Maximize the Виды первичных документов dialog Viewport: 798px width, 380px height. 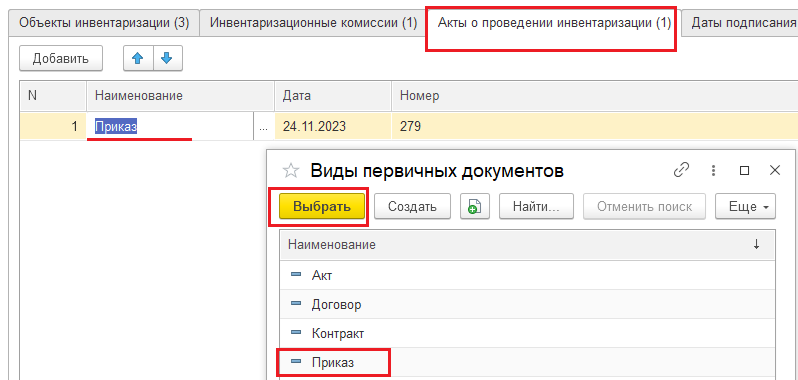pyautogui.click(x=744, y=170)
